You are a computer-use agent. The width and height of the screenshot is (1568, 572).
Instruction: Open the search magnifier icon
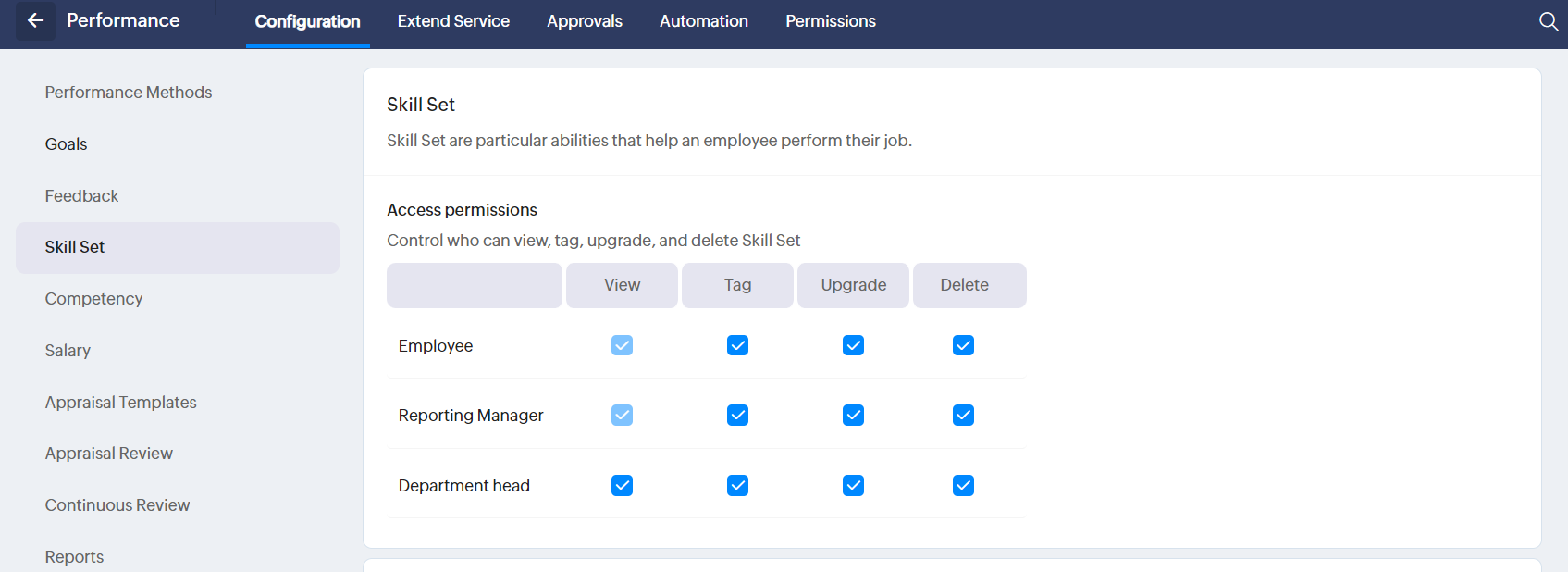[1548, 21]
